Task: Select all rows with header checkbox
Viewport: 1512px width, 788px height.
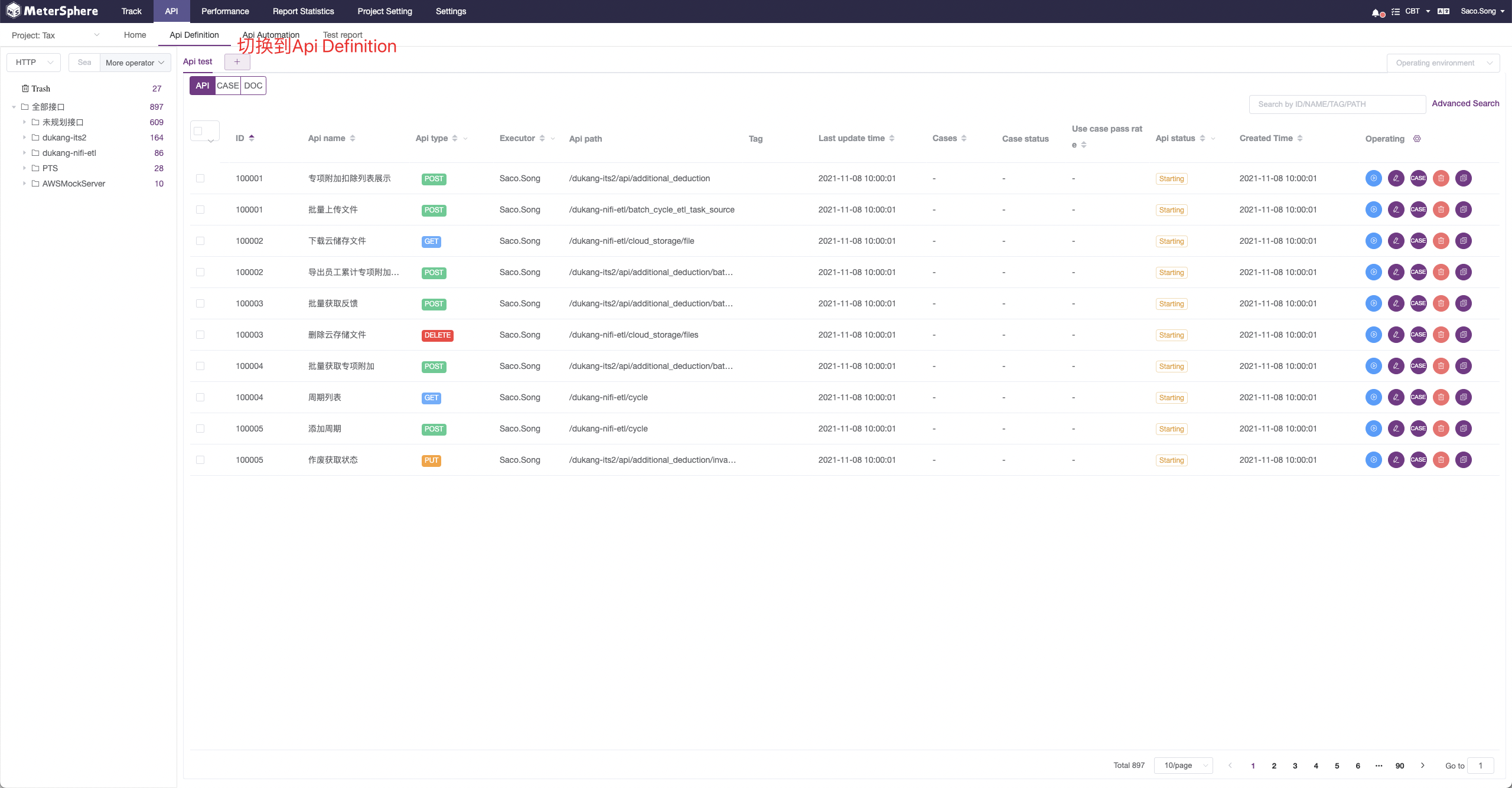Action: [198, 131]
